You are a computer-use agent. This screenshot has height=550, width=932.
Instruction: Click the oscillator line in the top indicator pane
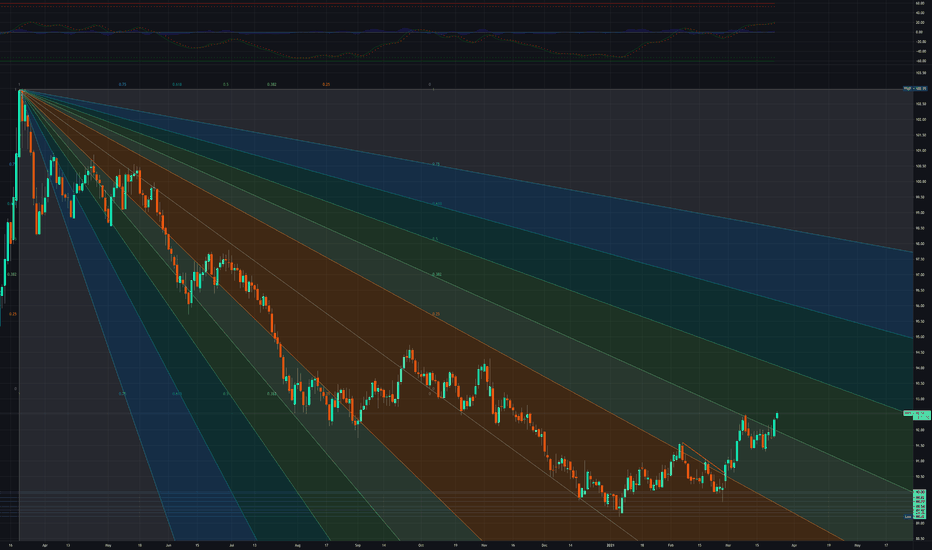pos(386,40)
